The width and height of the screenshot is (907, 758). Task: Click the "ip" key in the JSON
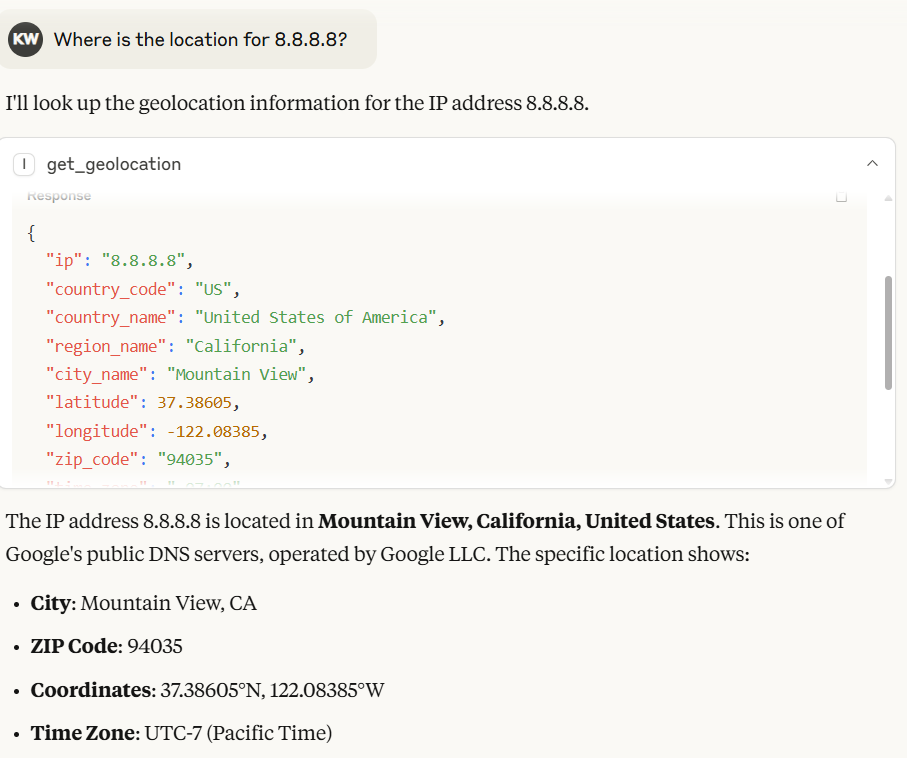[64, 260]
